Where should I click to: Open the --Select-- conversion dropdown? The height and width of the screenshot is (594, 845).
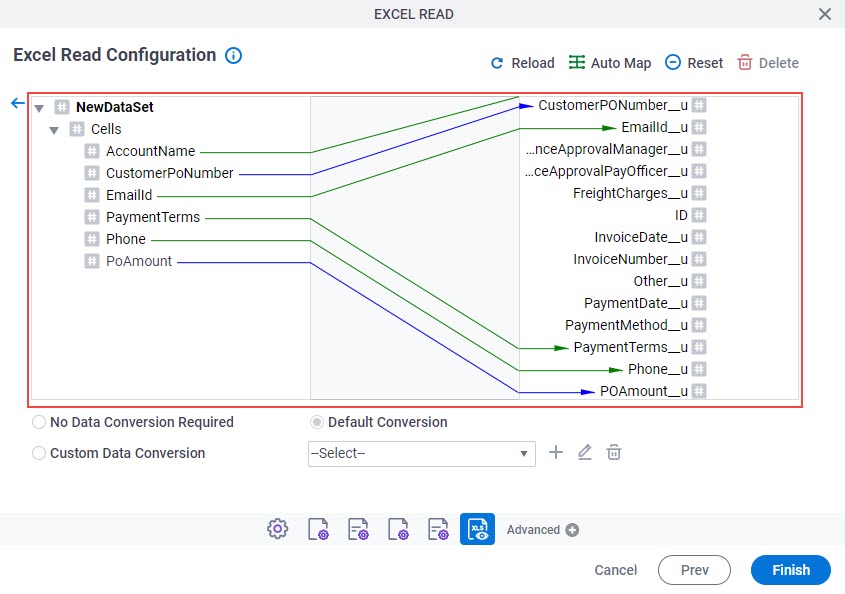pos(421,453)
